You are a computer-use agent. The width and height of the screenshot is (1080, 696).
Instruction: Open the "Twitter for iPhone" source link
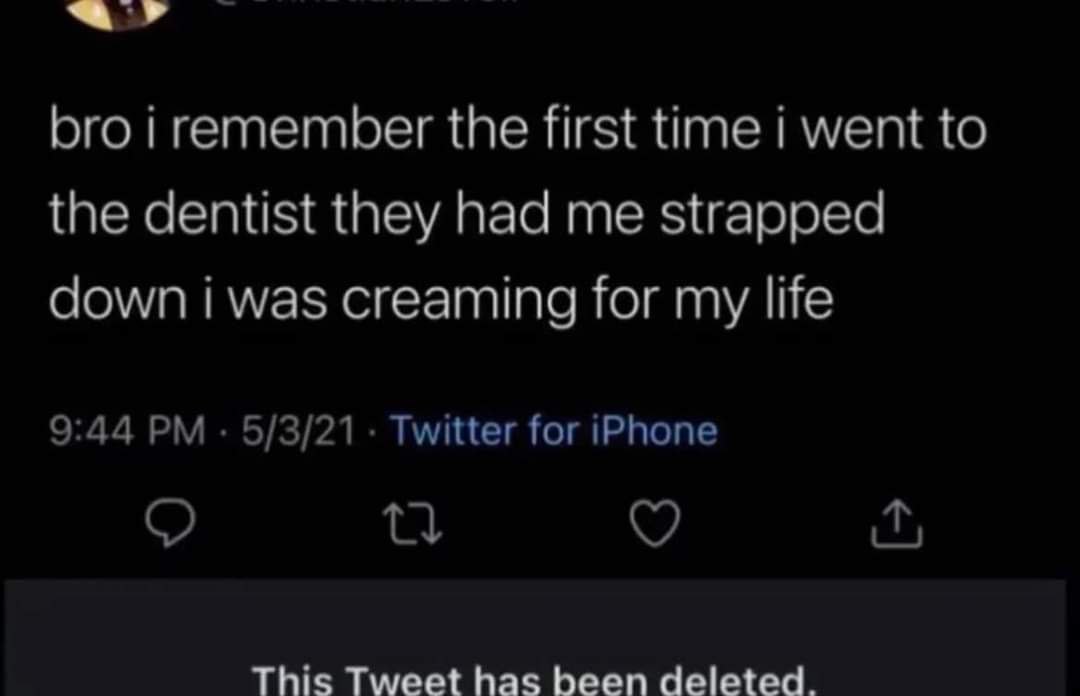pos(553,432)
